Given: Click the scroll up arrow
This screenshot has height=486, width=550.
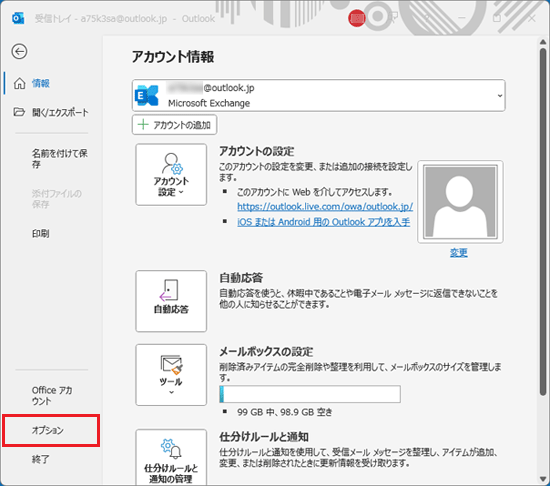Looking at the screenshot, I should [x=543, y=42].
